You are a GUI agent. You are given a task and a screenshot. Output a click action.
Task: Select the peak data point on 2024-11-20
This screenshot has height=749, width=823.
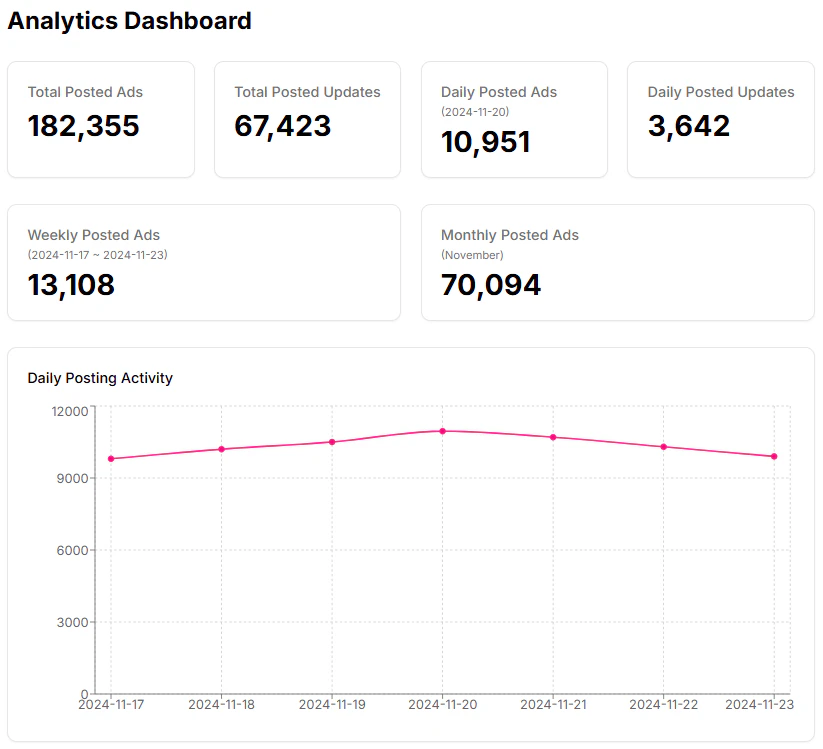(442, 431)
